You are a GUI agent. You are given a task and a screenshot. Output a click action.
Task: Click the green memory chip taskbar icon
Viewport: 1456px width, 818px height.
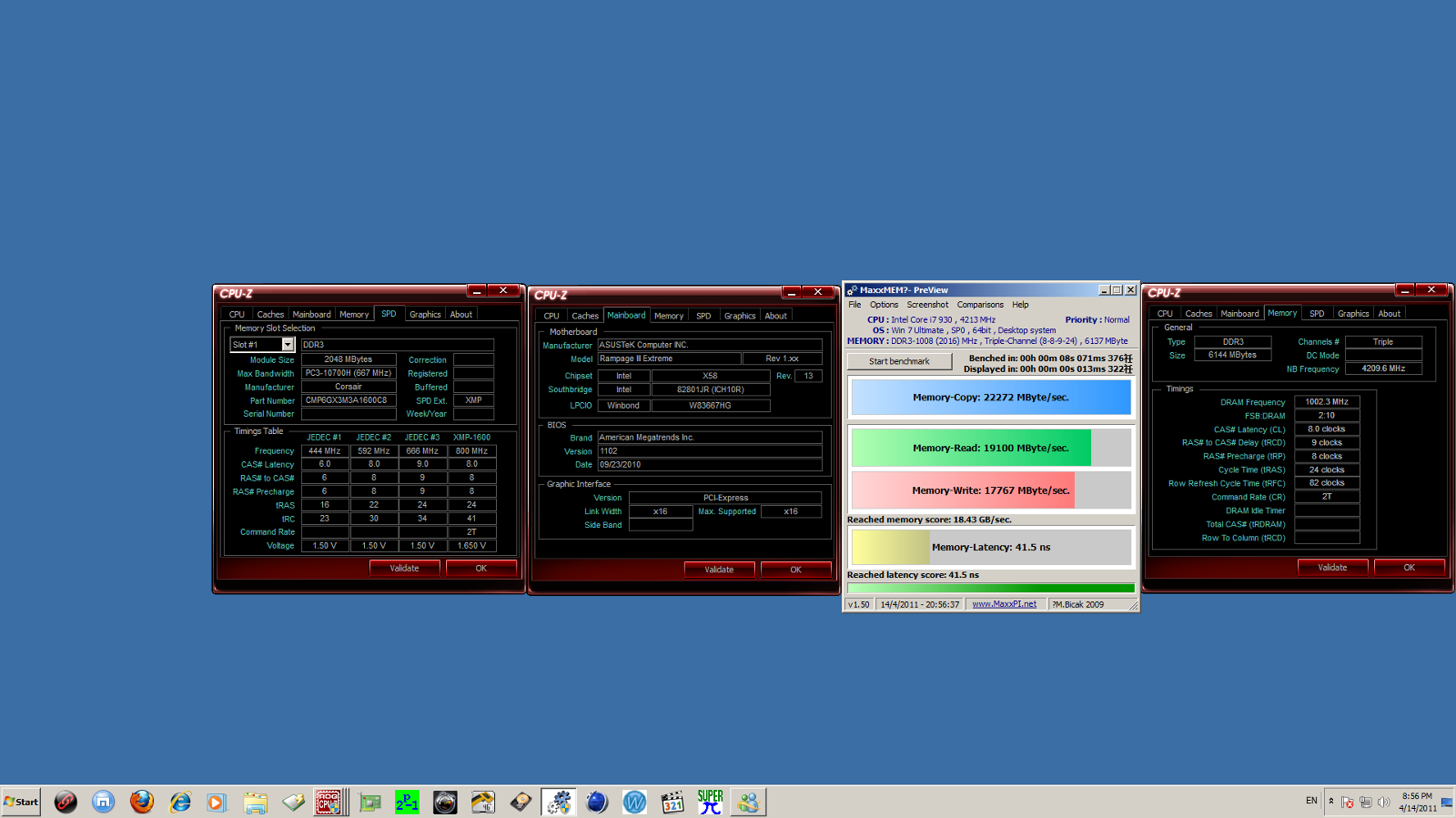pos(293,802)
